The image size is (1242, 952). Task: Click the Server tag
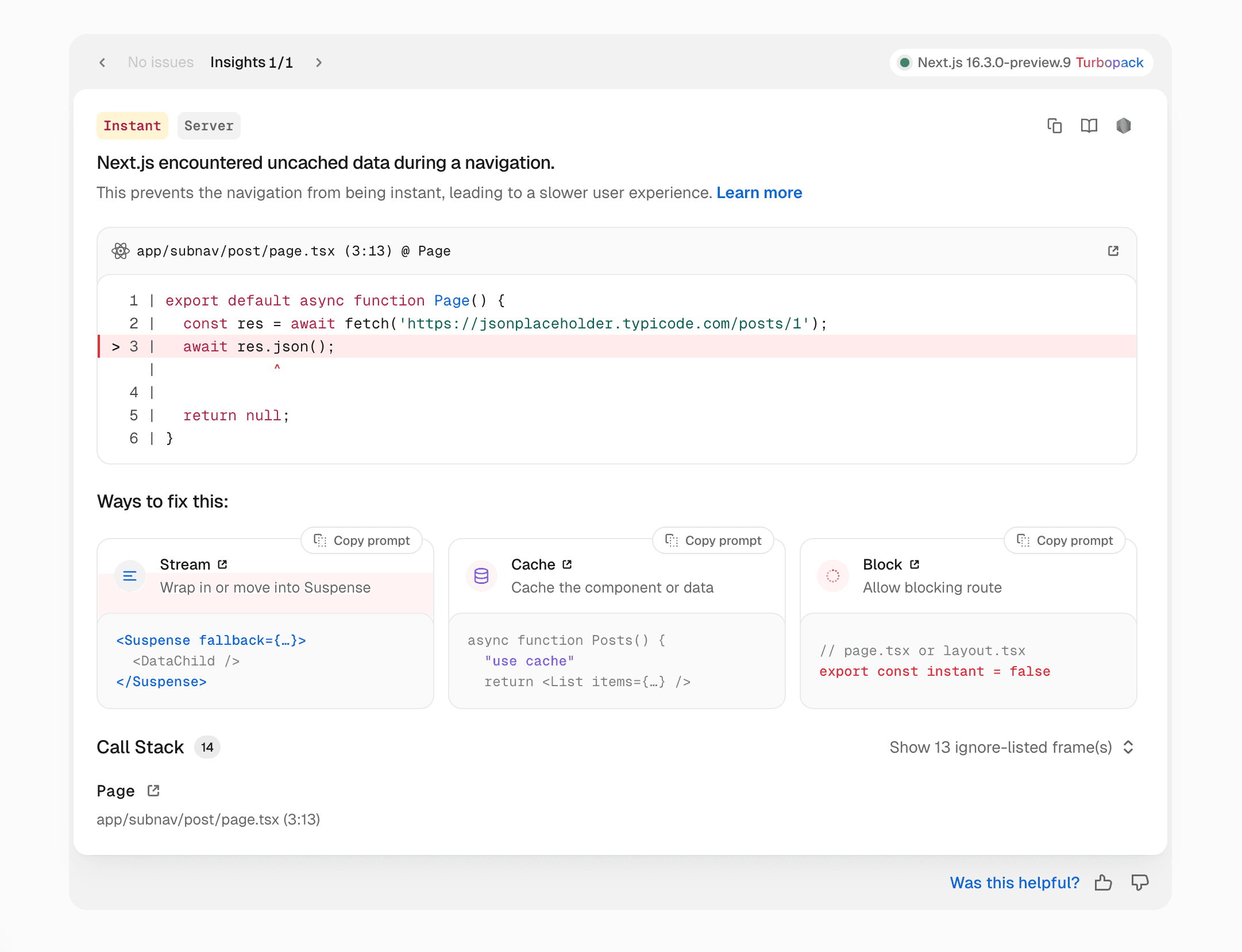click(209, 126)
